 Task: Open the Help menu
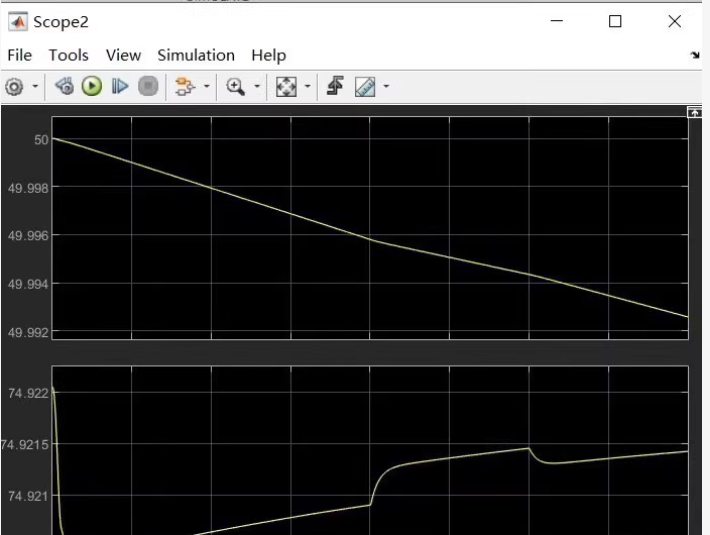269,55
